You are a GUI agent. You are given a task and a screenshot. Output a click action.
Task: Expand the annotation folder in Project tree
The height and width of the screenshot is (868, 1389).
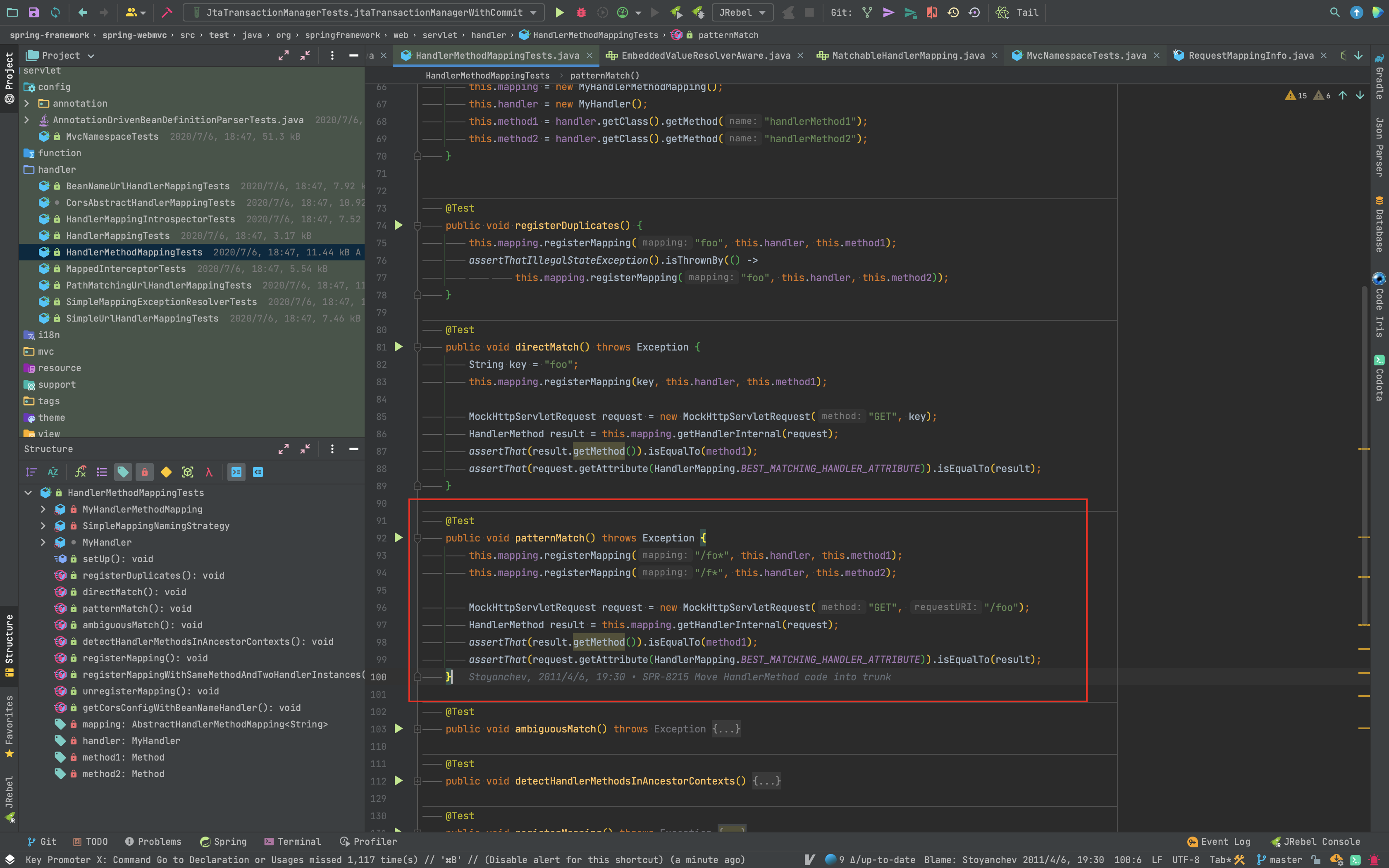pyautogui.click(x=26, y=103)
